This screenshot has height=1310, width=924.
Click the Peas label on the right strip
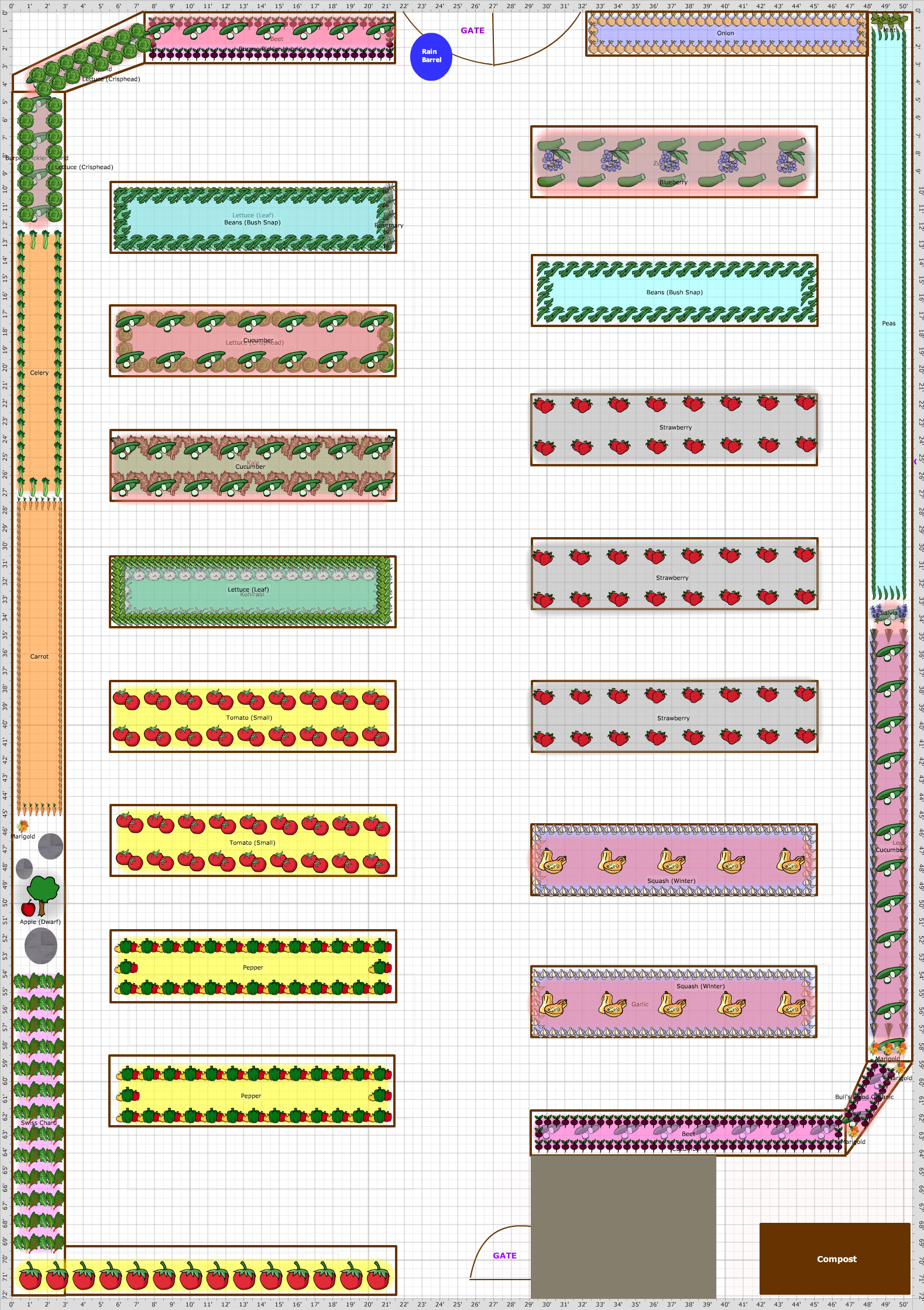pos(888,323)
